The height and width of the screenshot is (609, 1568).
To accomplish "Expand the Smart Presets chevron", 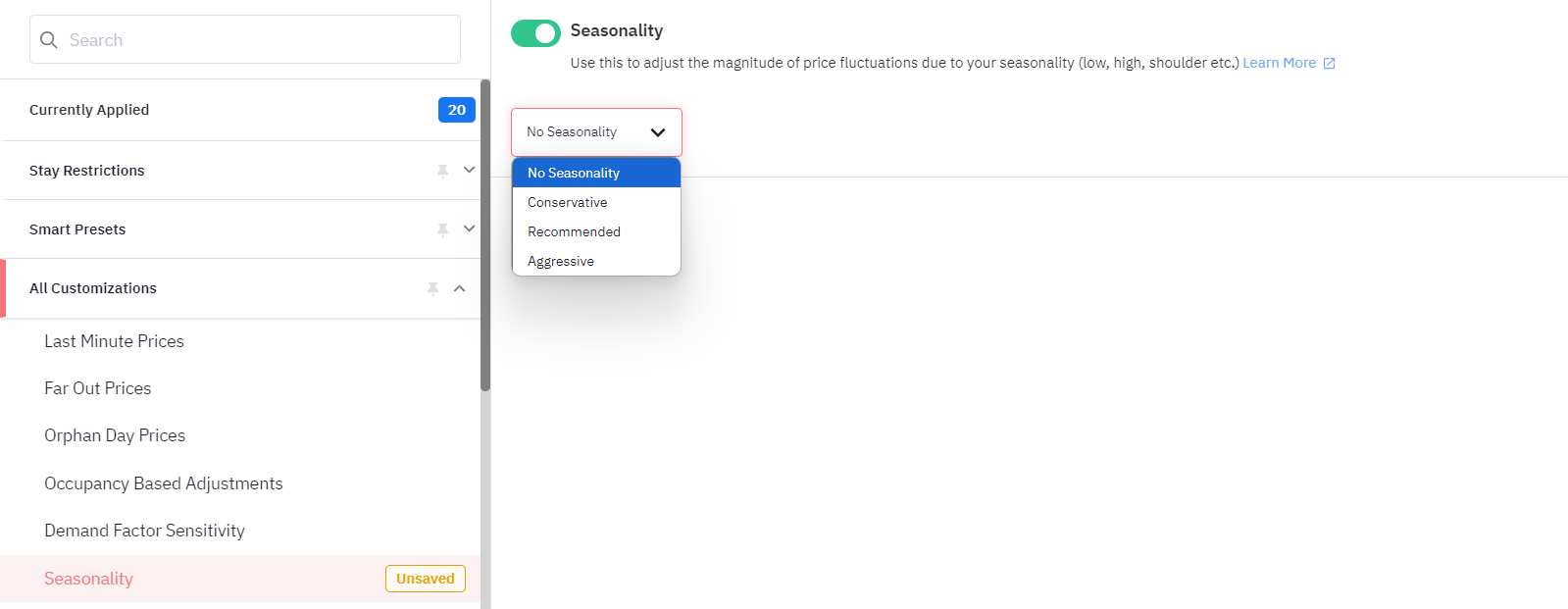I will (x=469, y=228).
